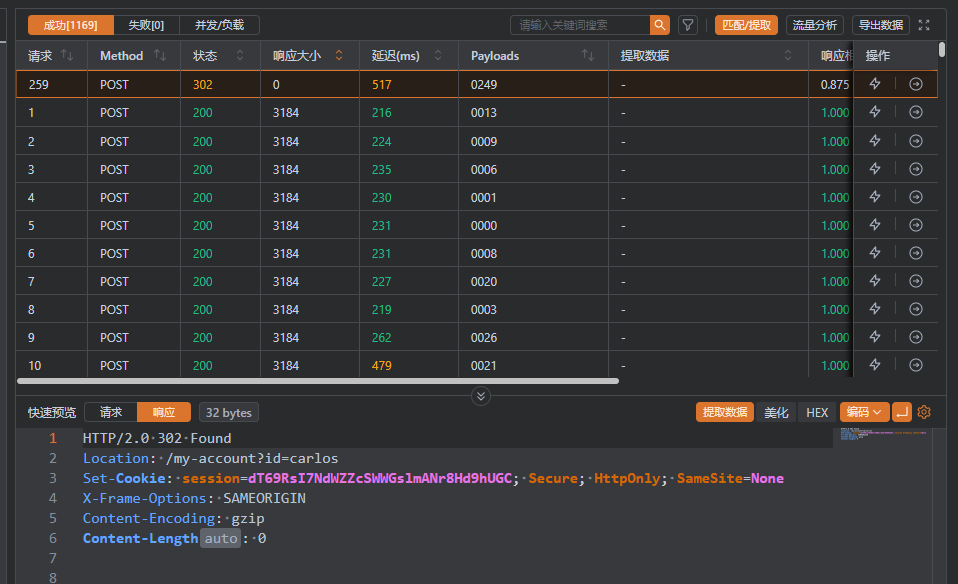Click 流量分析 button
958x584 pixels.
click(815, 25)
